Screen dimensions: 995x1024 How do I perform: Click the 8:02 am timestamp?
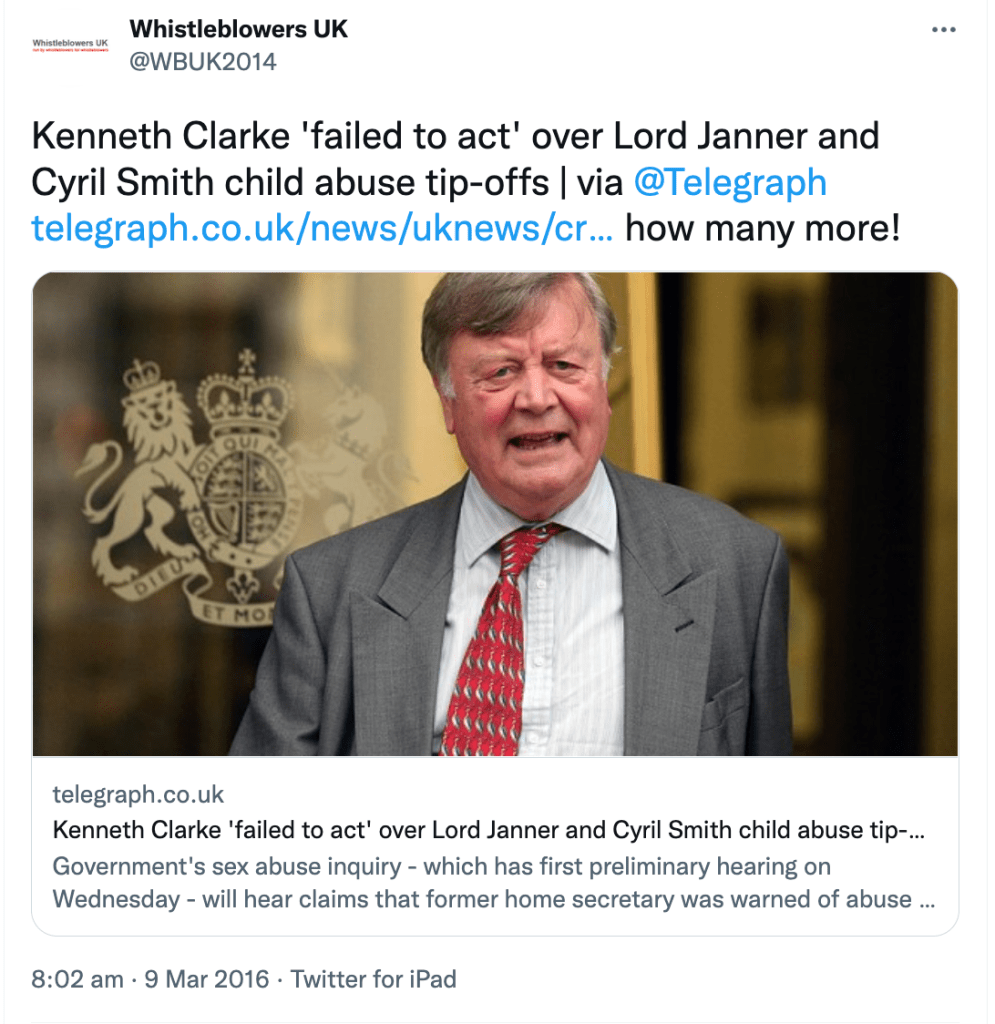pos(78,979)
